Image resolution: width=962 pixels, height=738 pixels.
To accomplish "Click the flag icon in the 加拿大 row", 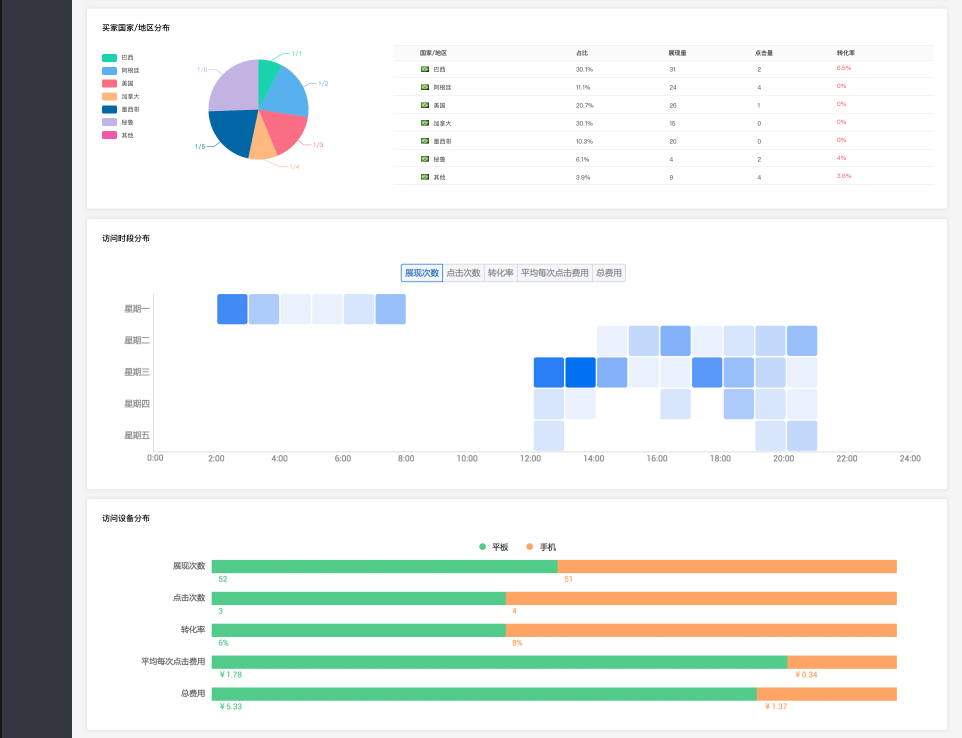I will [x=425, y=123].
